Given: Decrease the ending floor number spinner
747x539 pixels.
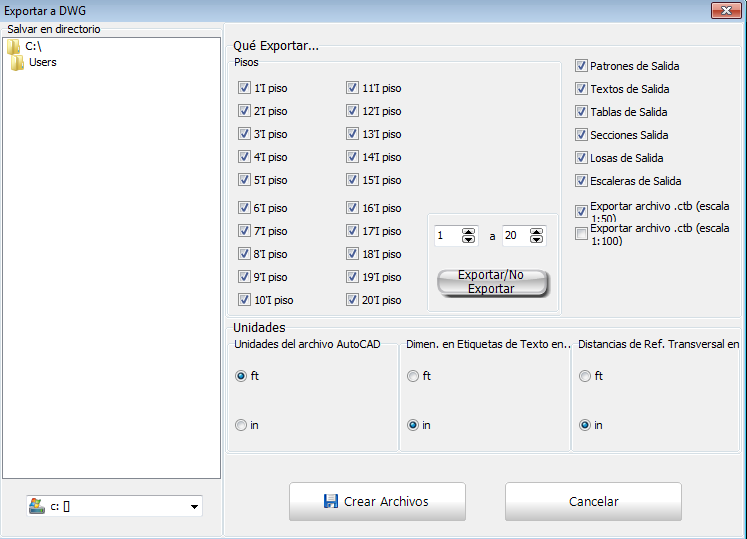Looking at the screenshot, I should [537, 241].
